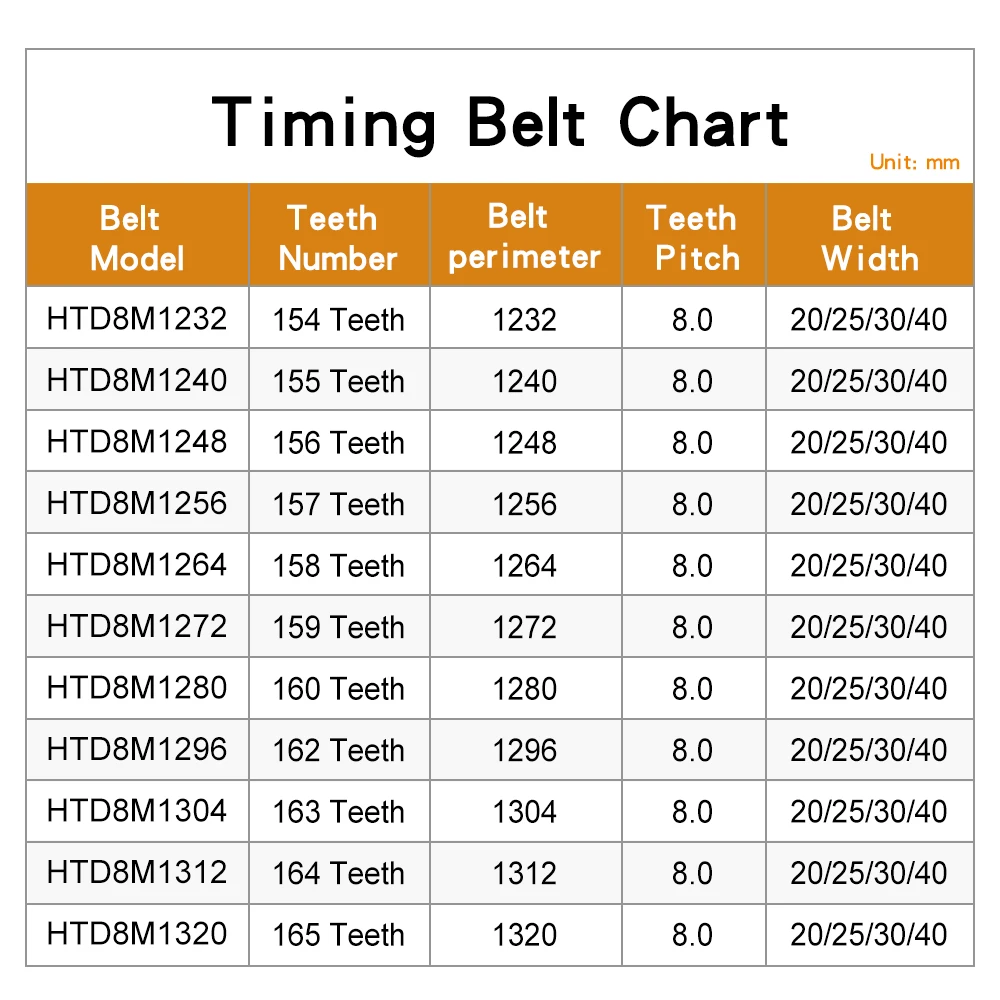Select the HTD8M1280 model cell
The image size is (1000, 1000).
point(137,688)
